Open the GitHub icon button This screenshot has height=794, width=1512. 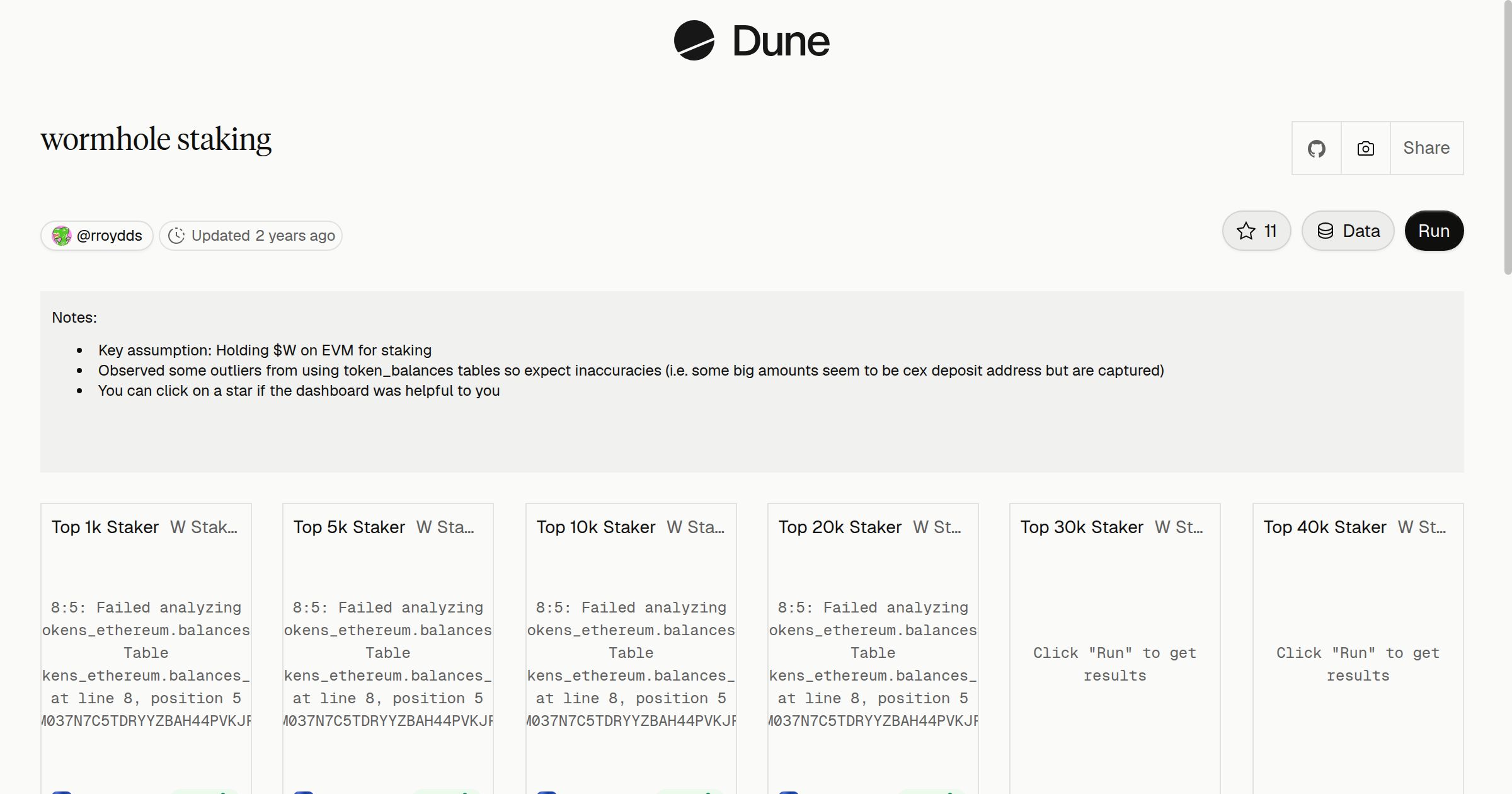1317,148
